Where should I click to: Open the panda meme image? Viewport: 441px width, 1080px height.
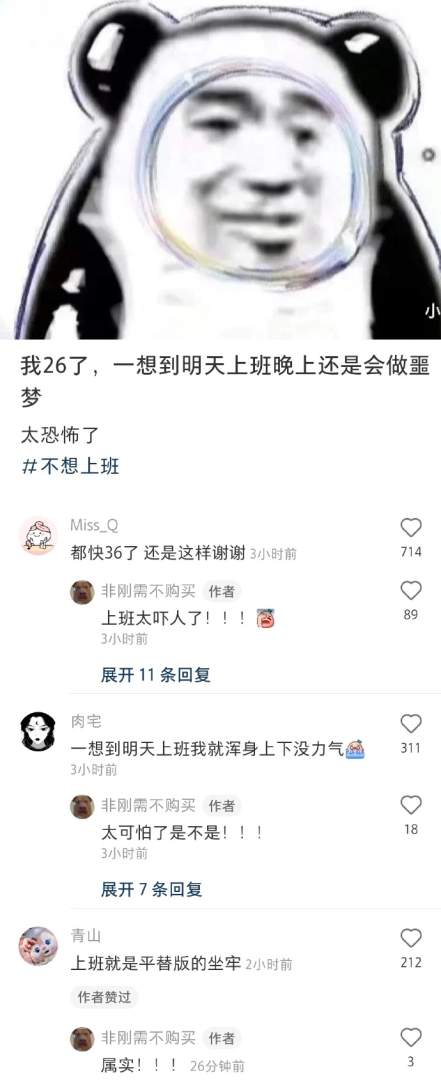pyautogui.click(x=220, y=169)
